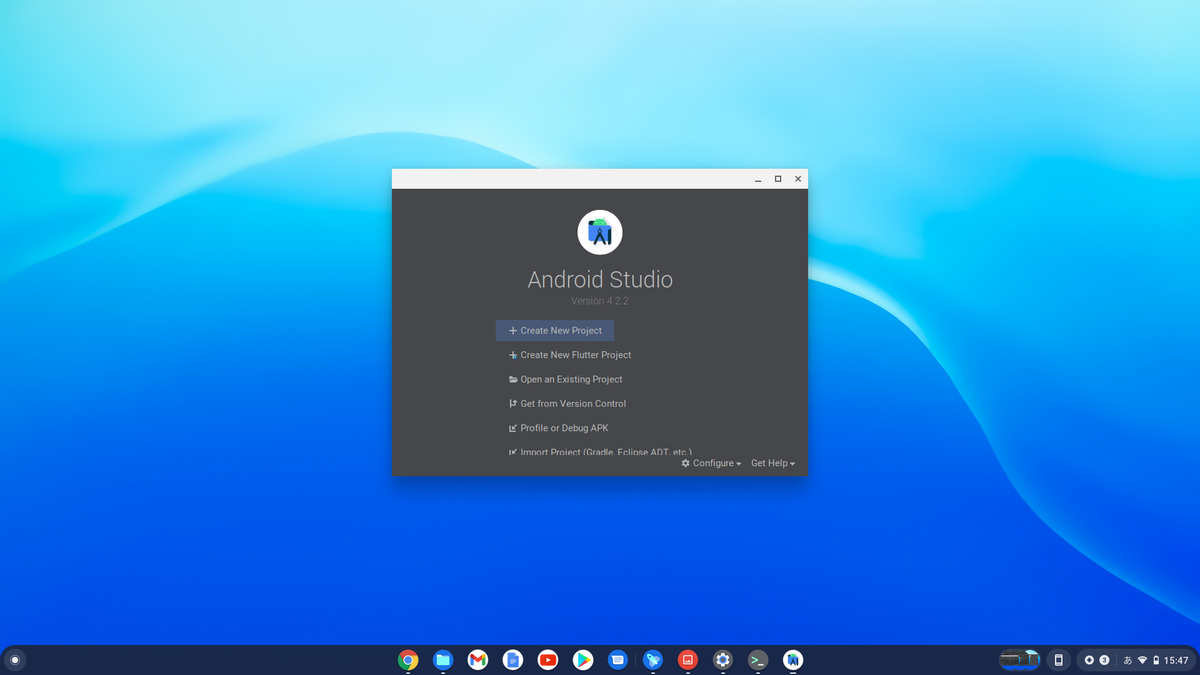Select Get from Version Control
The height and width of the screenshot is (675, 1200).
(567, 404)
